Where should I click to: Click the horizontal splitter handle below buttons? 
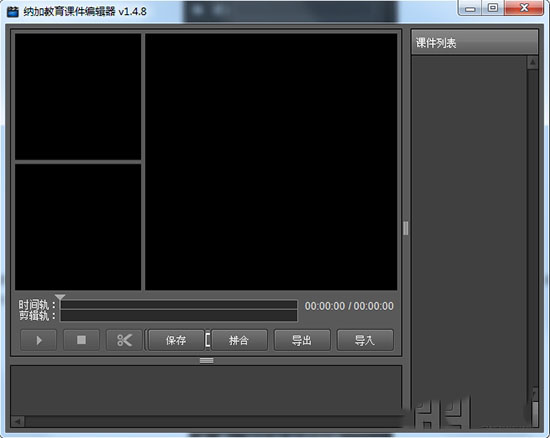[x=207, y=360]
